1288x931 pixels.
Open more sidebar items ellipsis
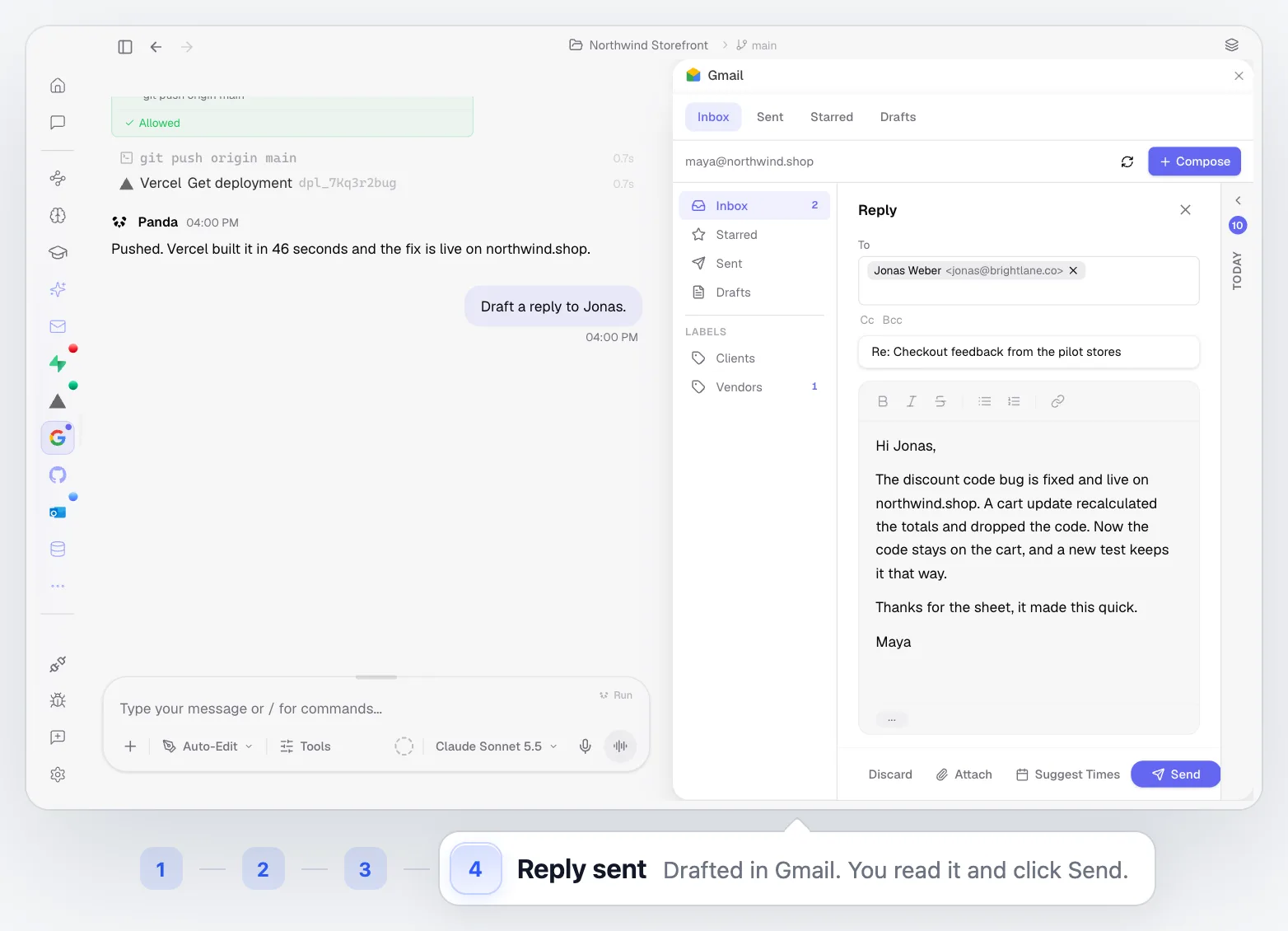click(58, 587)
